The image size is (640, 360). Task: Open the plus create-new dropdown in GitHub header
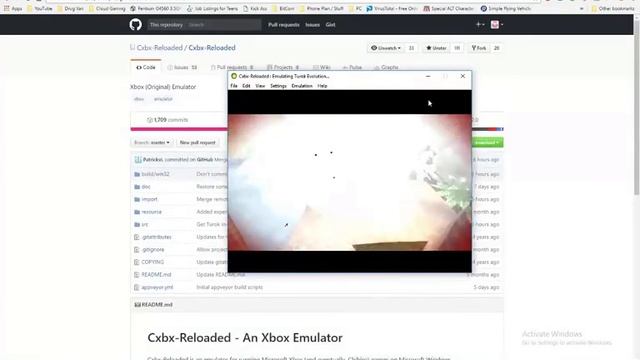click(480, 24)
